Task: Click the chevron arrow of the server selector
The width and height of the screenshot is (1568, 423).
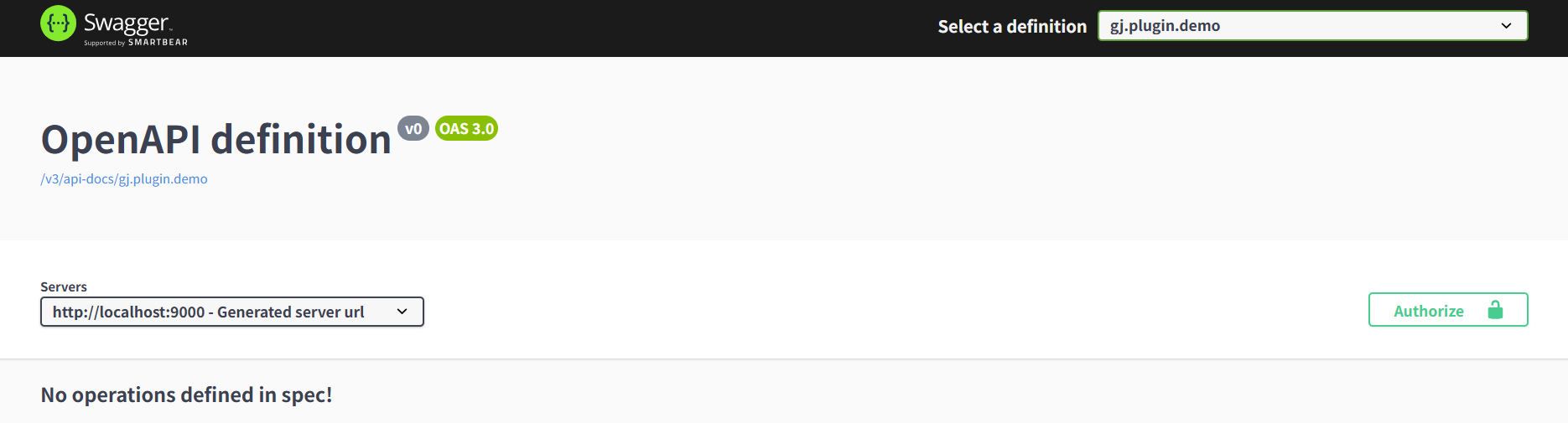Action: (402, 312)
